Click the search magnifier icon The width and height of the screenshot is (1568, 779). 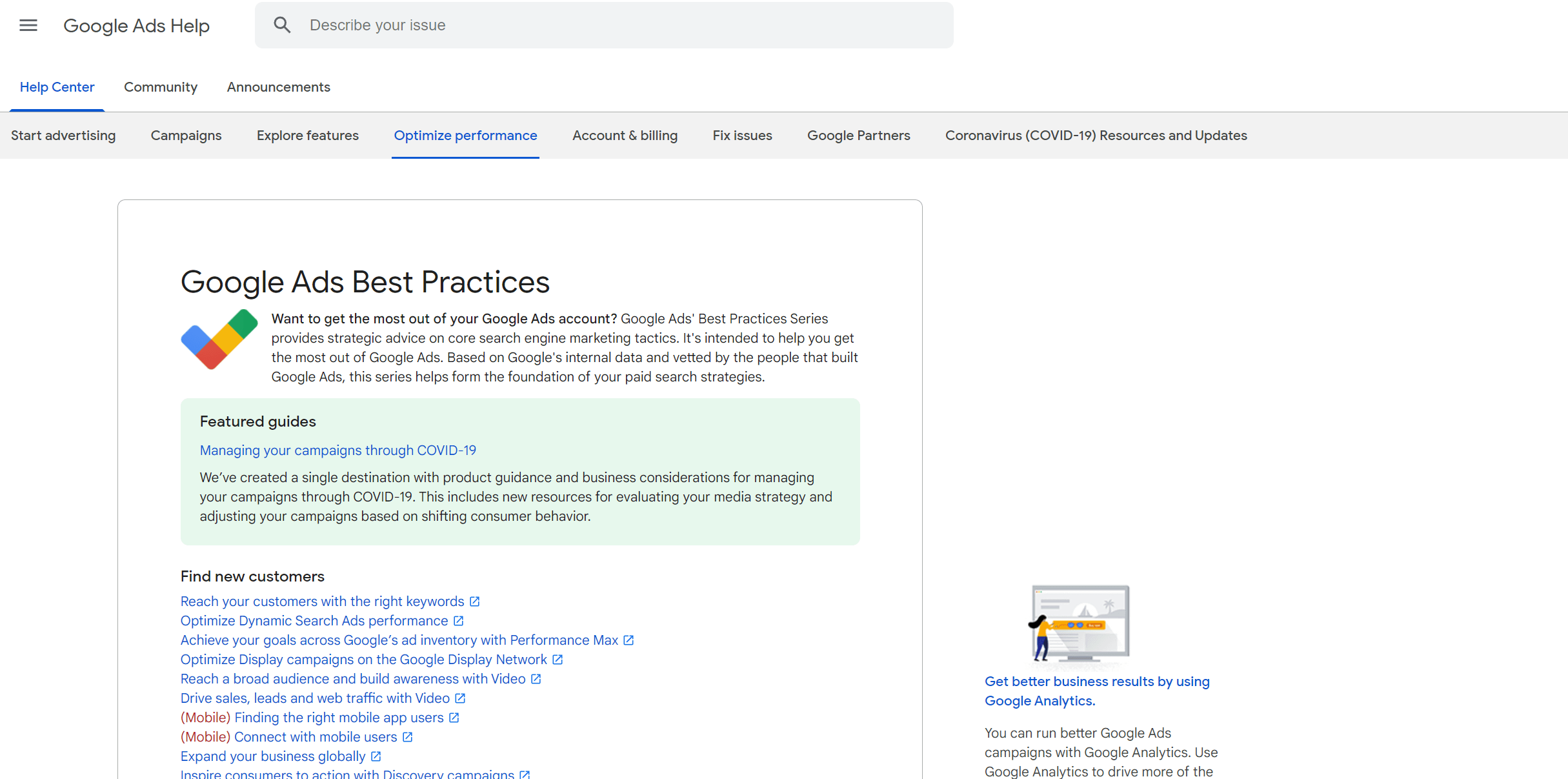coord(282,25)
